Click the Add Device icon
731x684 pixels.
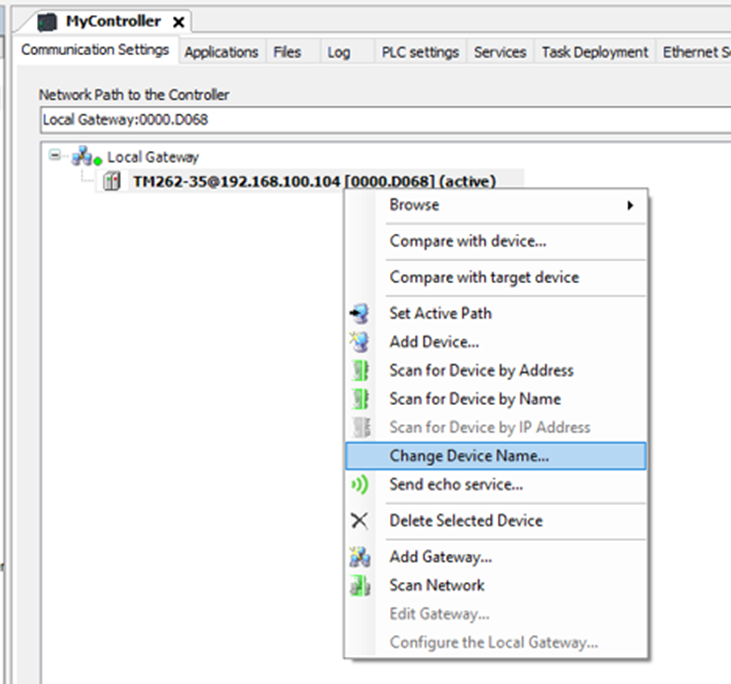tap(359, 342)
